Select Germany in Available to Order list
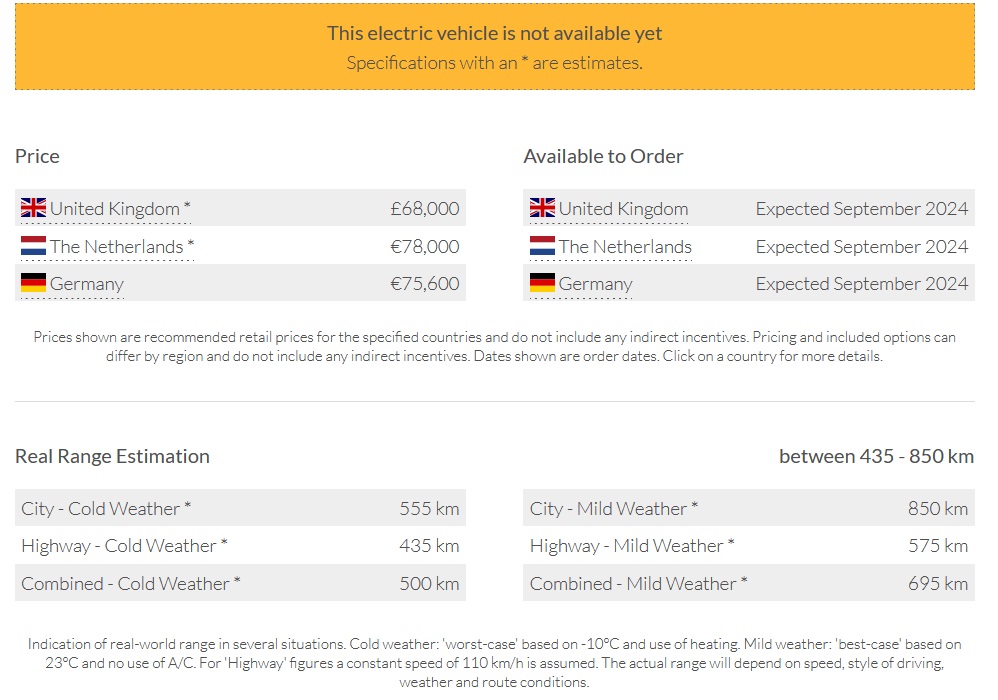The height and width of the screenshot is (700, 998). (x=595, y=284)
